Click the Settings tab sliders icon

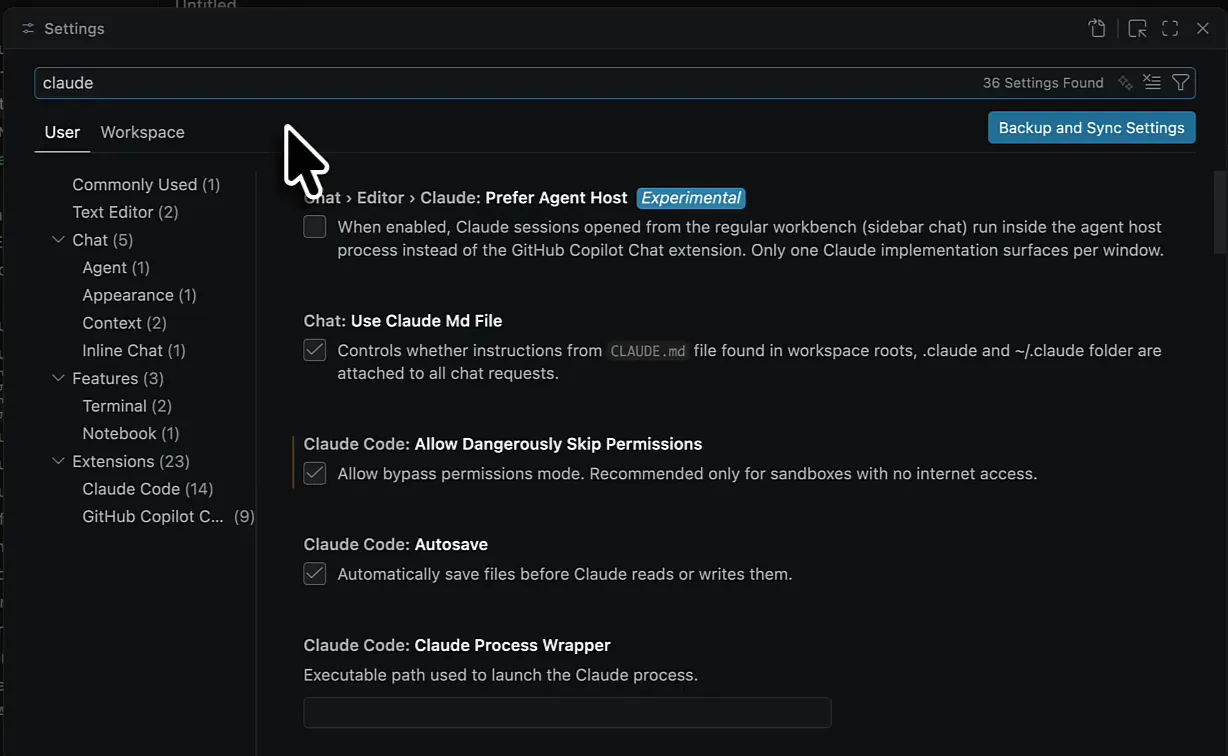pyautogui.click(x=28, y=29)
